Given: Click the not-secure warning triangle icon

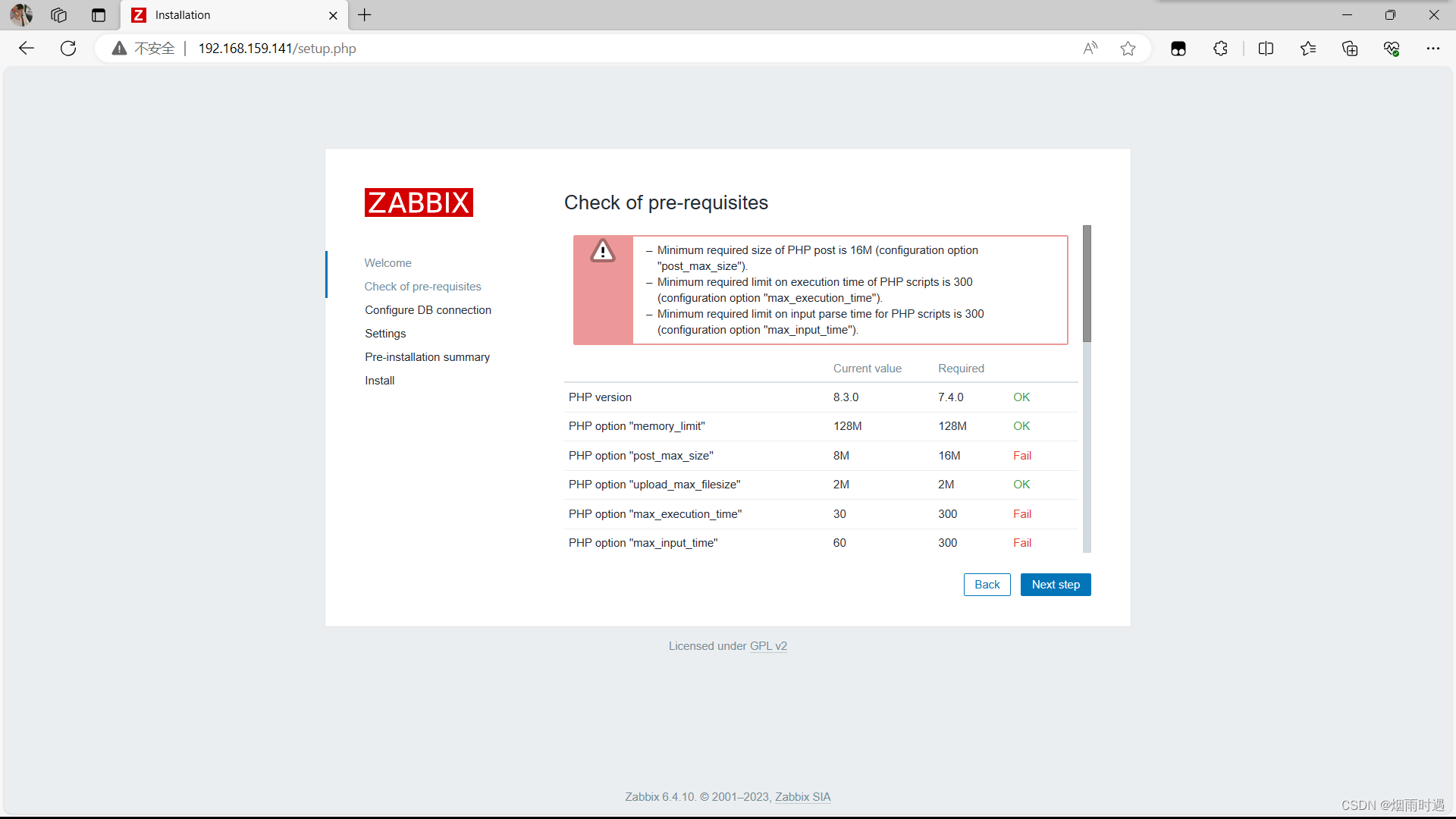Looking at the screenshot, I should (119, 49).
